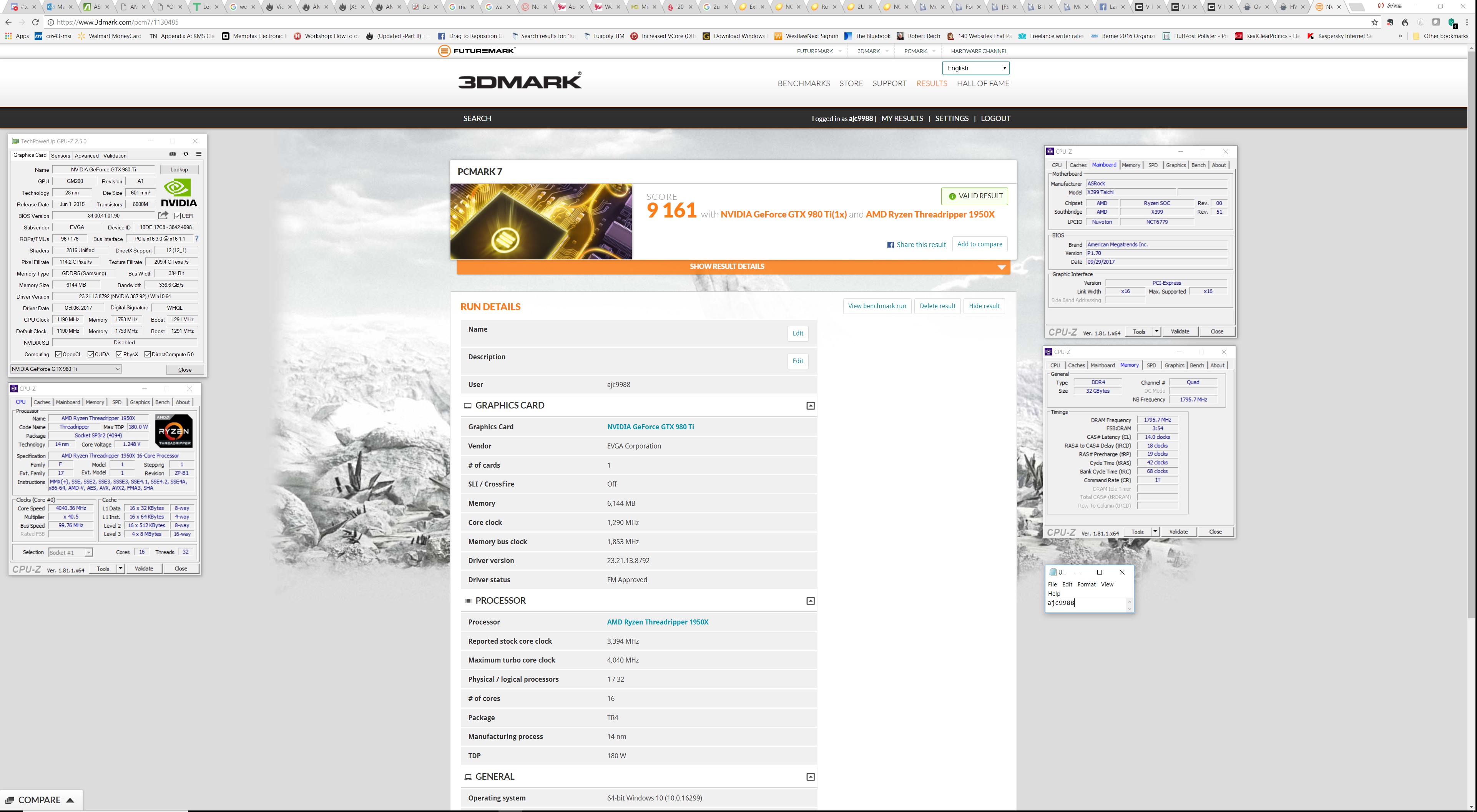Open the English language dropdown

pos(976,68)
